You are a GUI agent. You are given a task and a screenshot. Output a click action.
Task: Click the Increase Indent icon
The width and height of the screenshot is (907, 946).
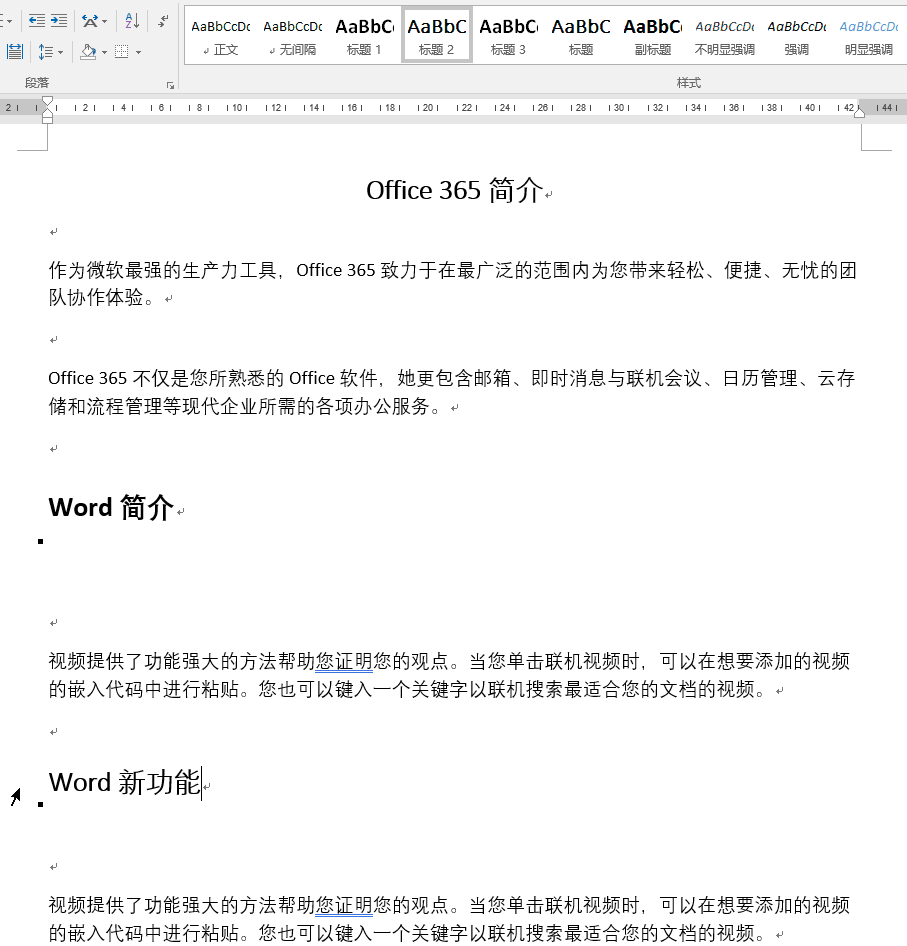tap(59, 21)
